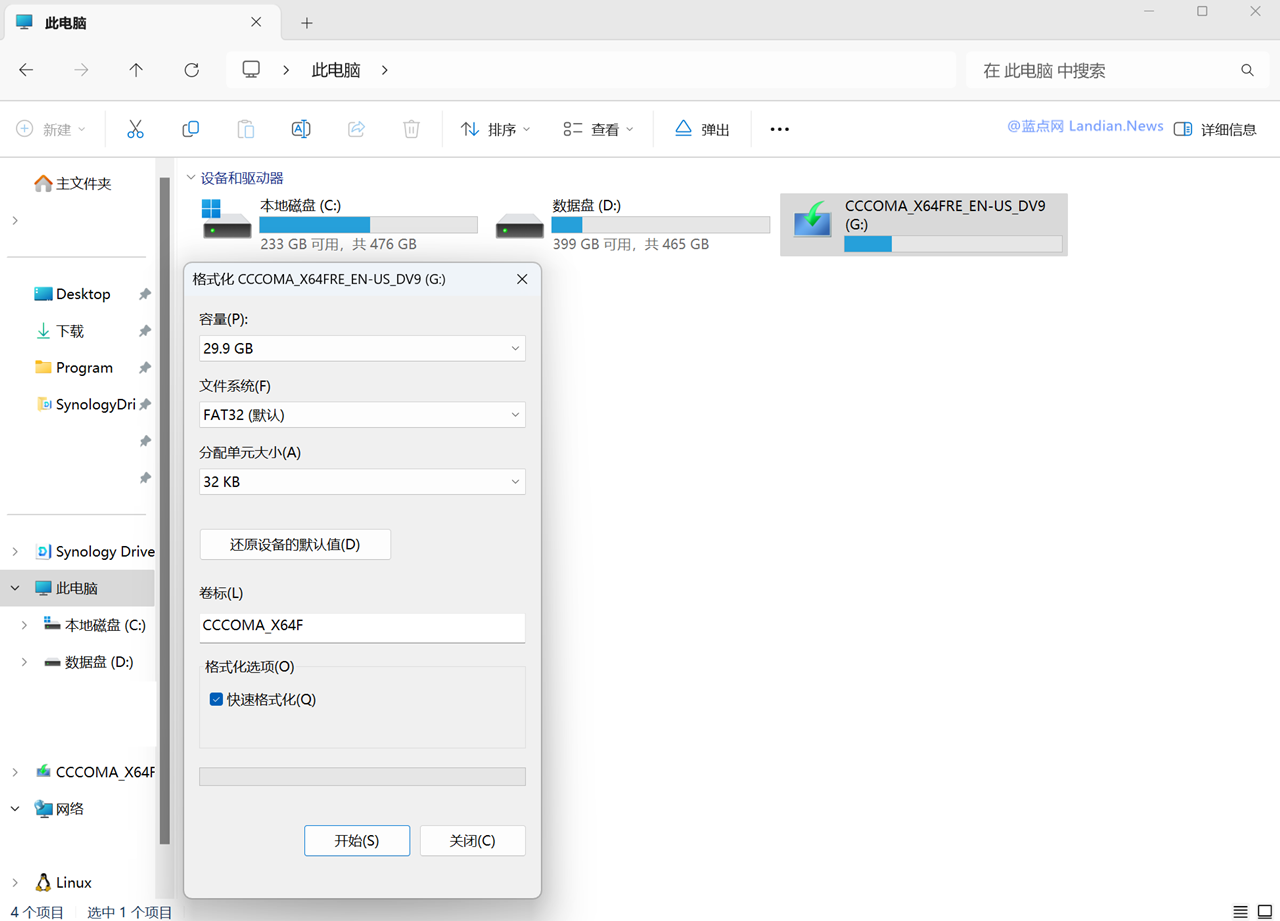Screen dimensions: 1280x921
Task: Click the Eject (弹出) toolbar button
Action: tap(702, 129)
